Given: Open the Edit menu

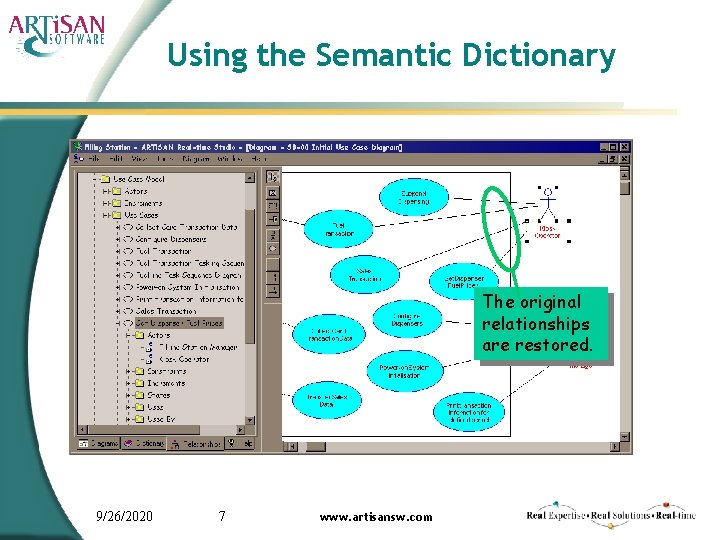Looking at the screenshot, I should [116, 159].
